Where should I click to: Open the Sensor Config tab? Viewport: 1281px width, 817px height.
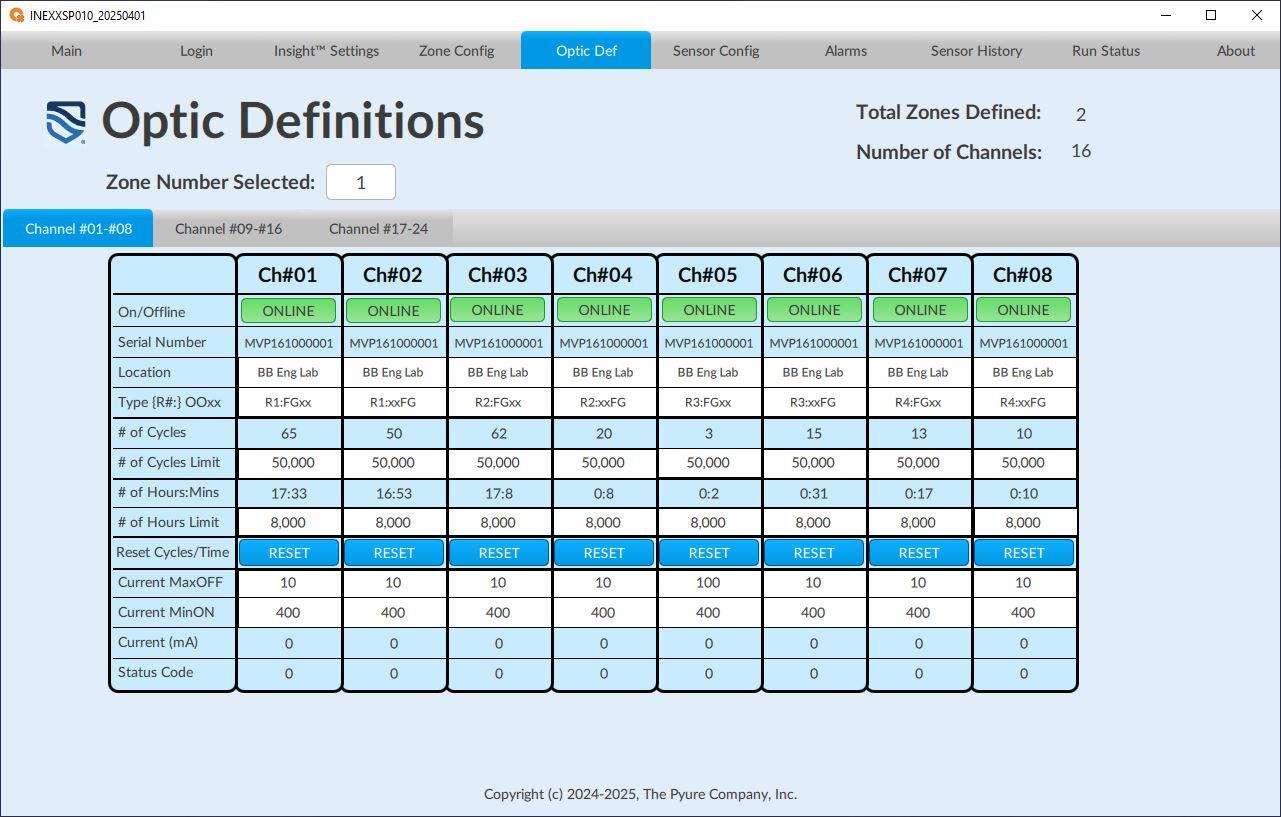(x=716, y=50)
